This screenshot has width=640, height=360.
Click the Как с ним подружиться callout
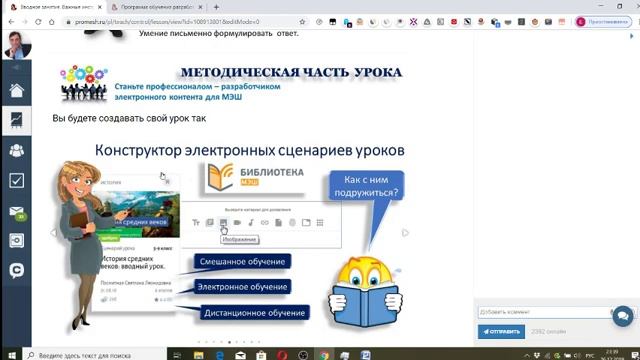[366, 186]
